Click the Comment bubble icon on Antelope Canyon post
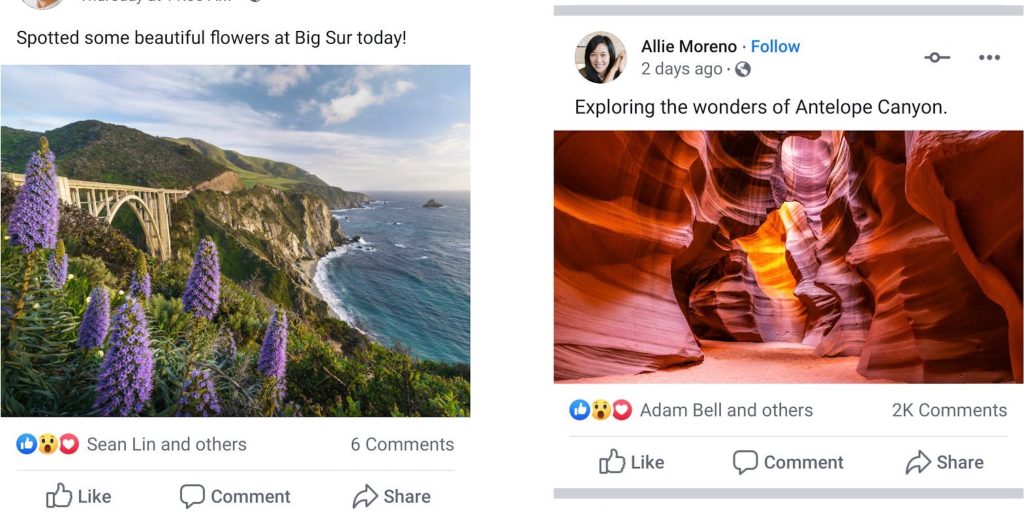 (x=745, y=462)
